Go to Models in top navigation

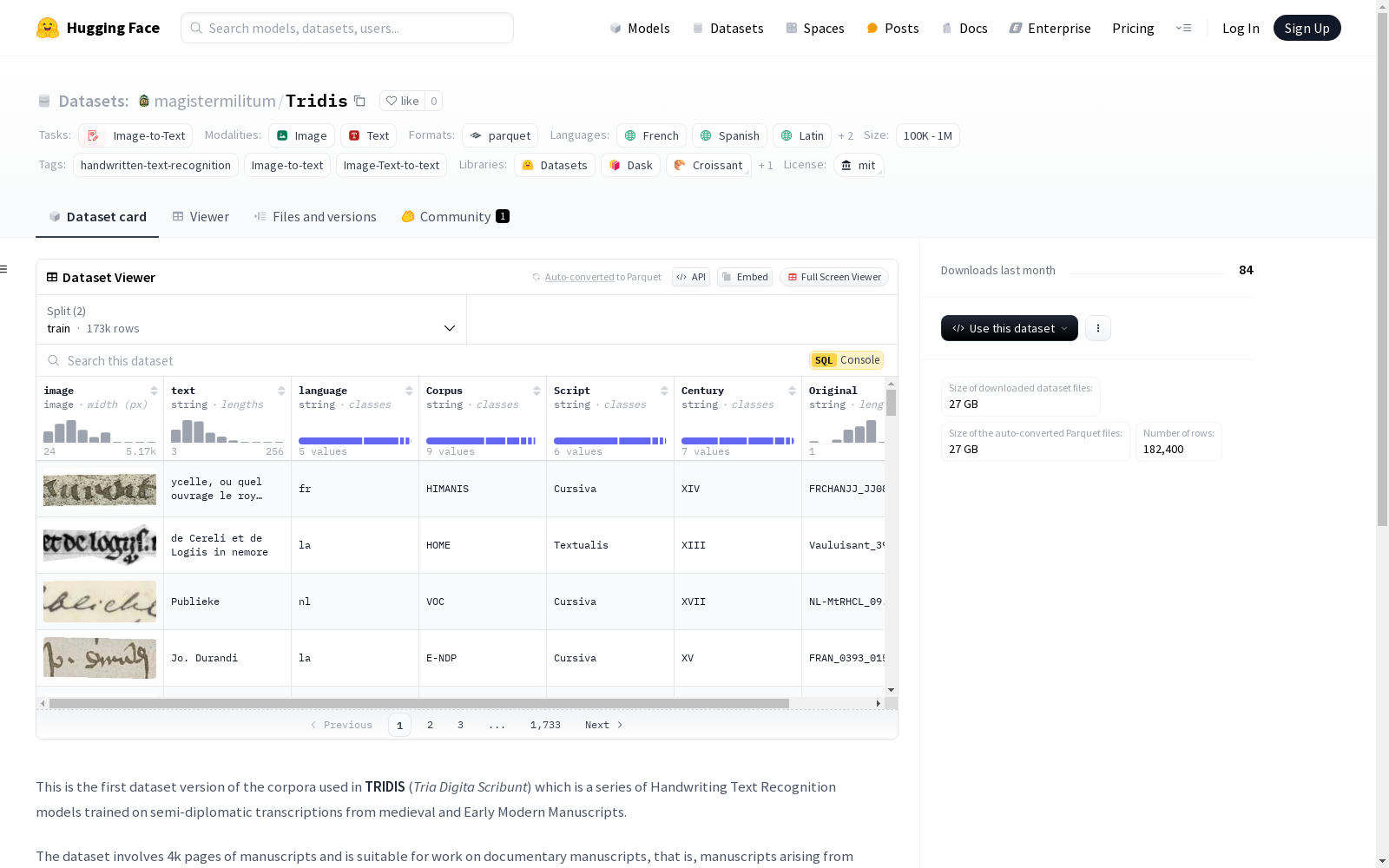tap(640, 28)
